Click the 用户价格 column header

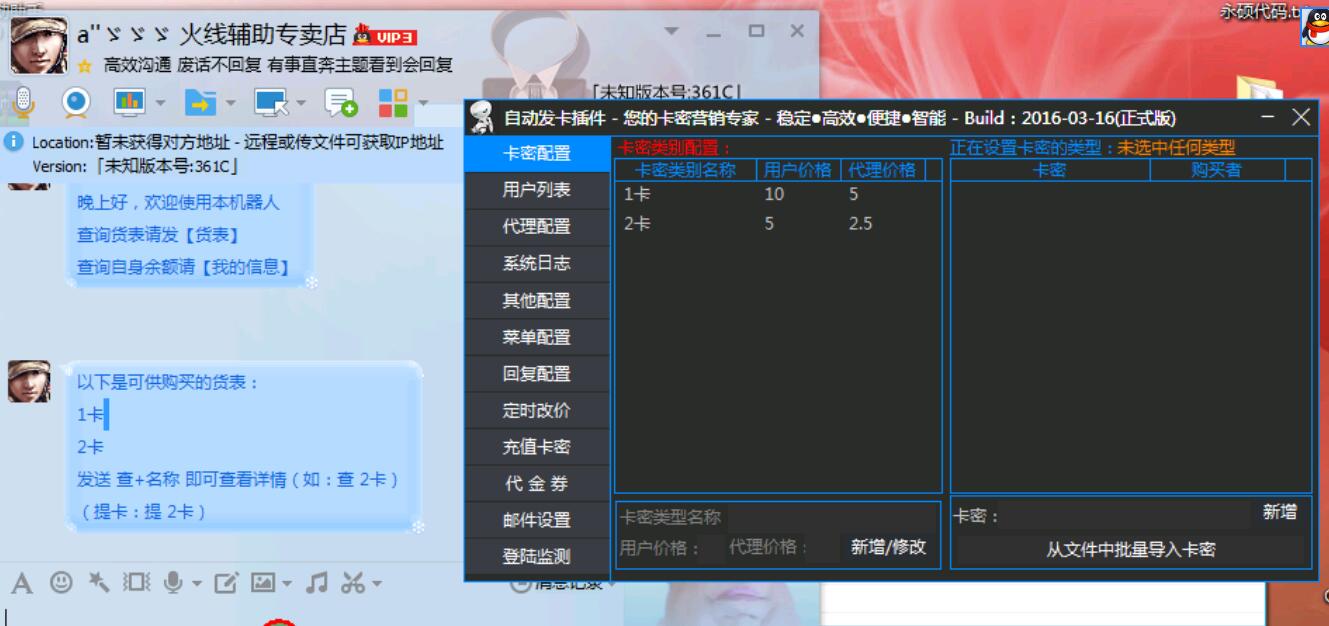coord(797,170)
